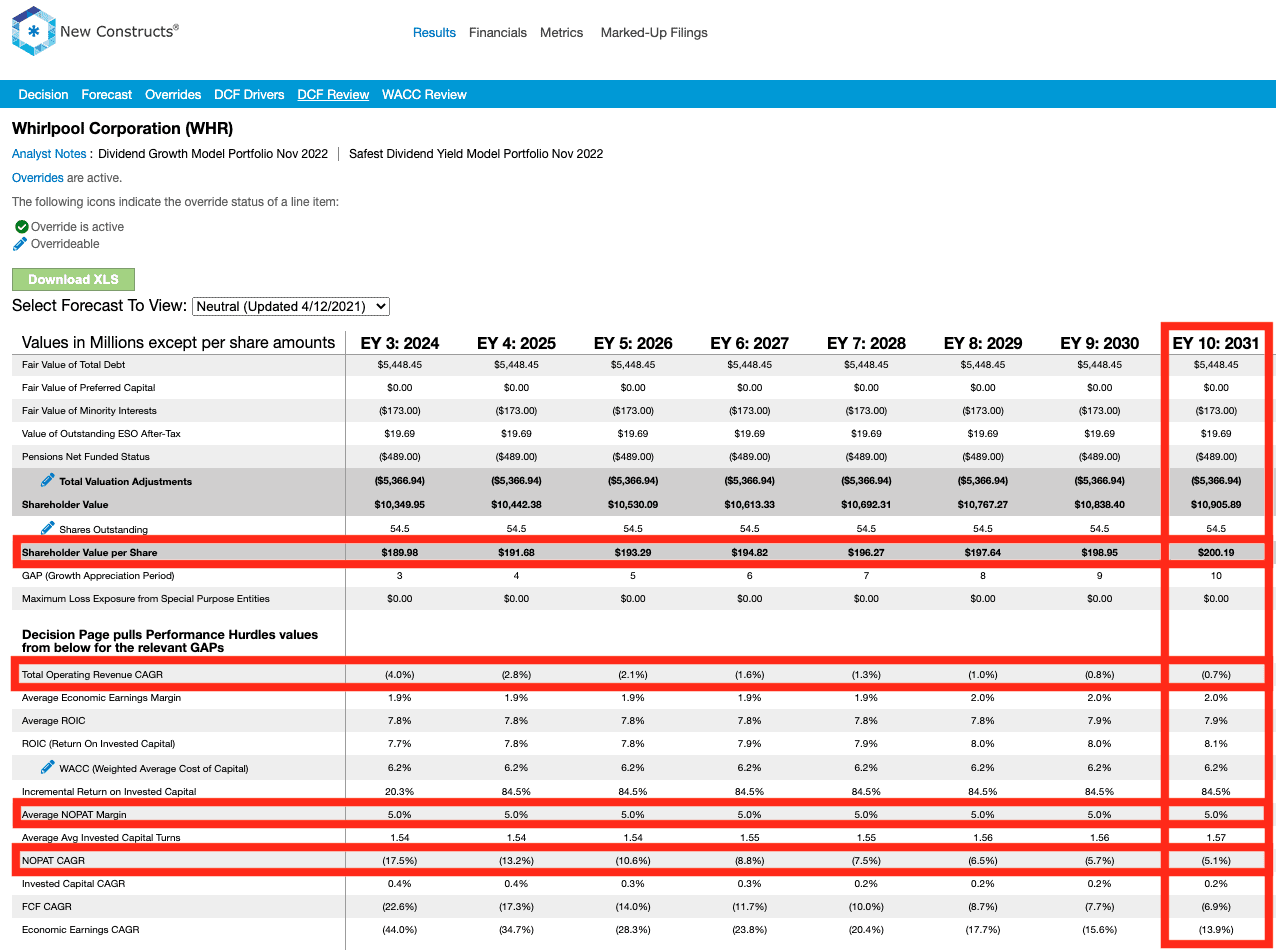
Task: Click Dividend Growth Model Portfolio Nov 2022 note
Action: tap(213, 154)
